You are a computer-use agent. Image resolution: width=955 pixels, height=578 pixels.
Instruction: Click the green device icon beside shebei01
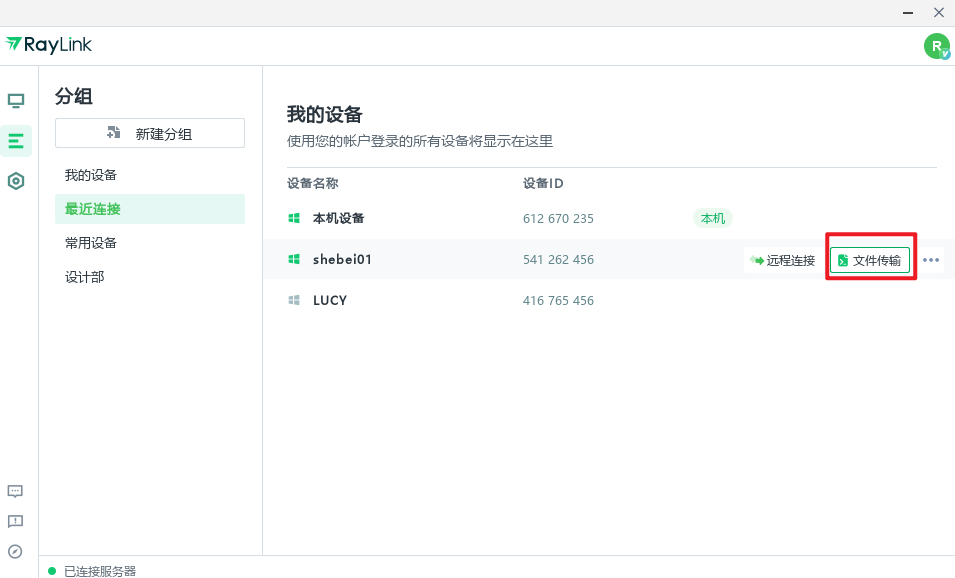click(294, 259)
